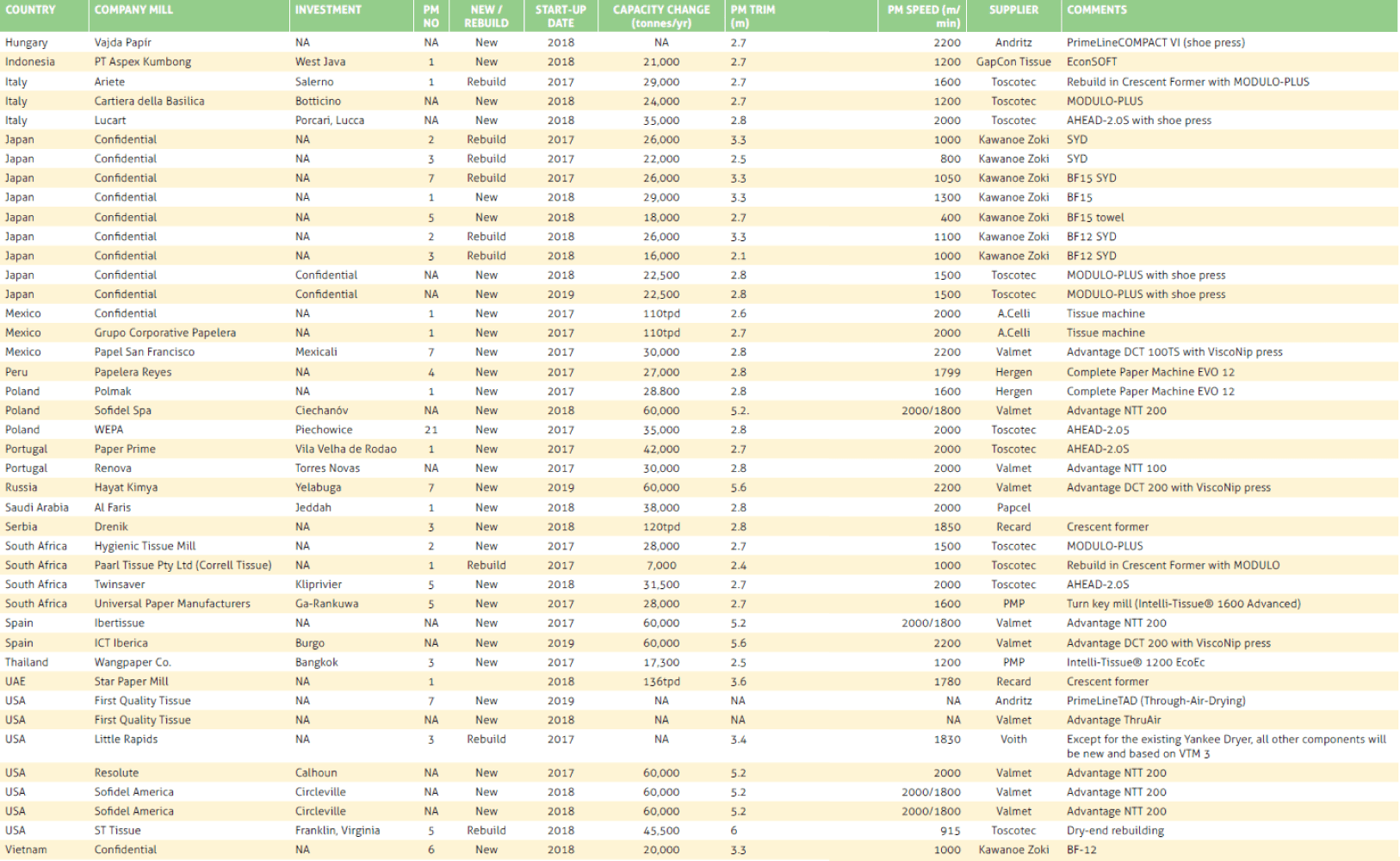Select the Botticino cell
The height and width of the screenshot is (861, 1400).
[318, 101]
